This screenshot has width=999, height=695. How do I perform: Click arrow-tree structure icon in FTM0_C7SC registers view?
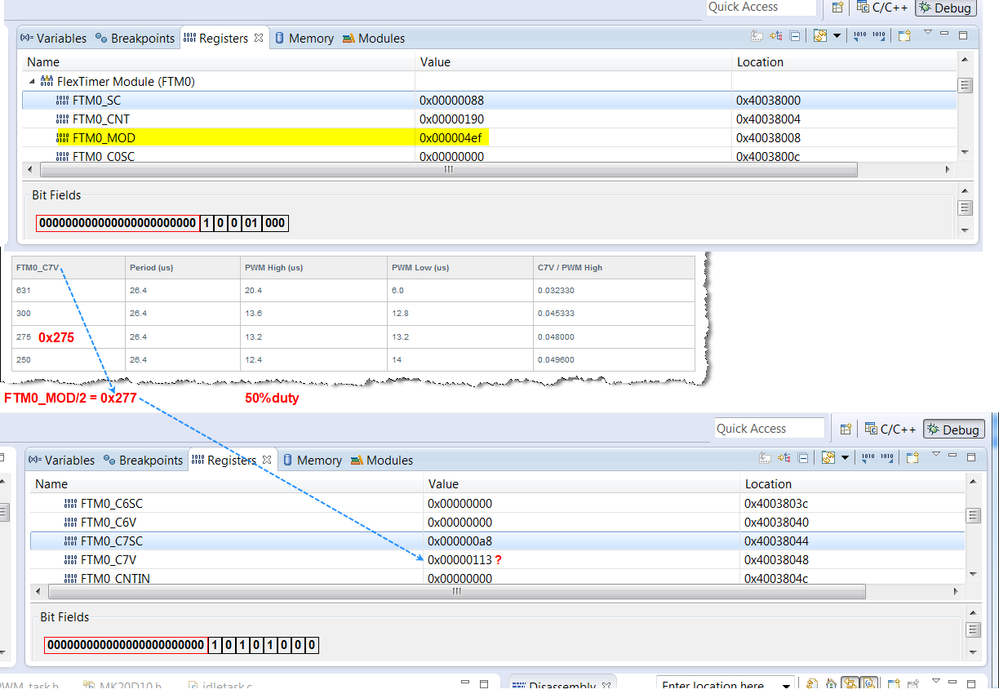click(784, 458)
